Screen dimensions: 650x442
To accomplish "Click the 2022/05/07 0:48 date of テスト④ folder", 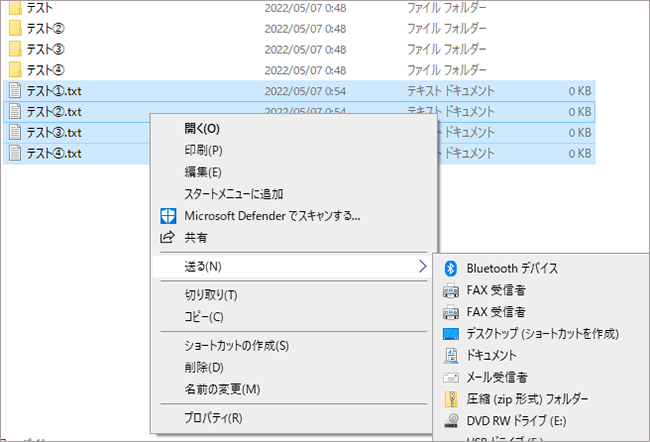I will click(x=305, y=70).
